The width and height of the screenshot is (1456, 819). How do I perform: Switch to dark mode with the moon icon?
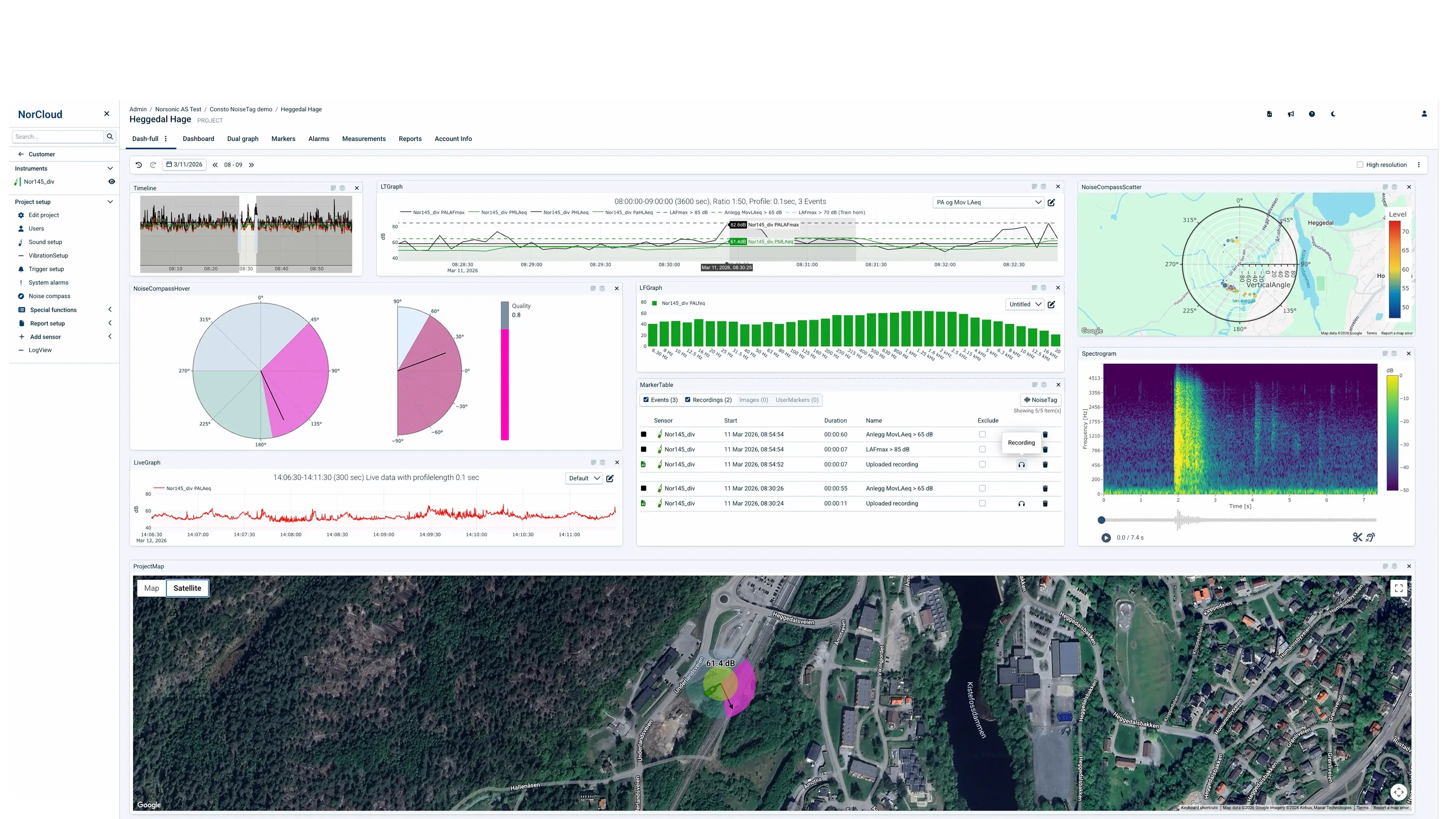click(1333, 114)
